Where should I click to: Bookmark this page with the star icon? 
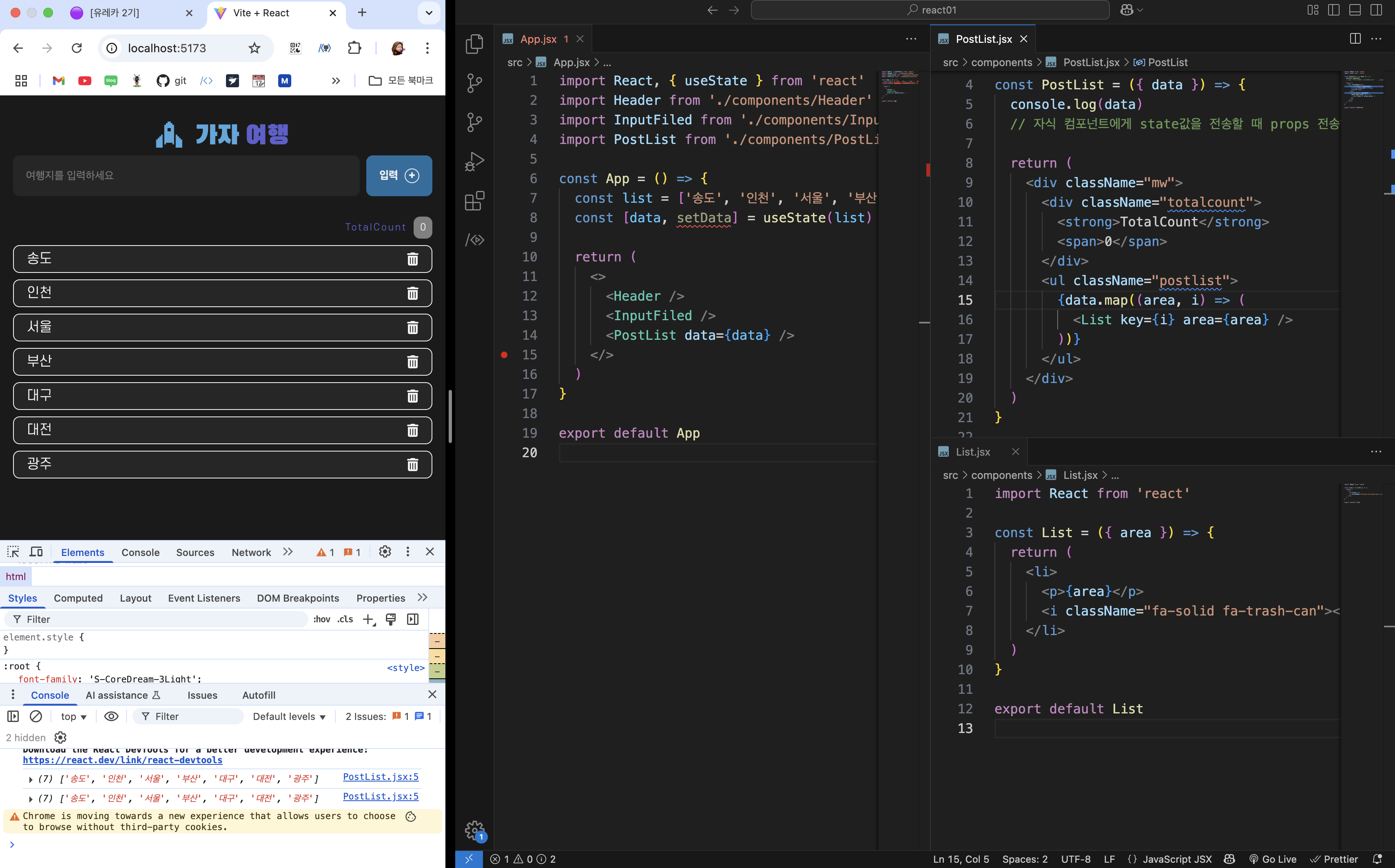pos(254,48)
